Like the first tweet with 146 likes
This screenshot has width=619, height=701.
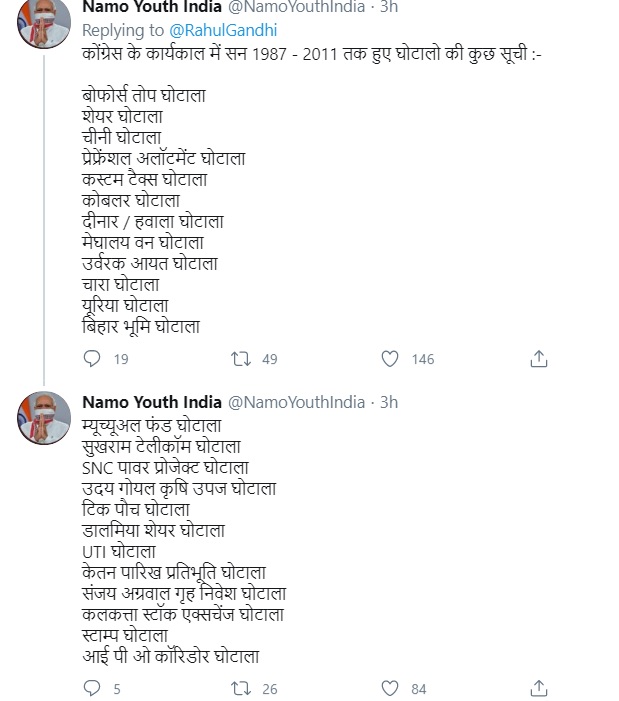click(x=390, y=359)
